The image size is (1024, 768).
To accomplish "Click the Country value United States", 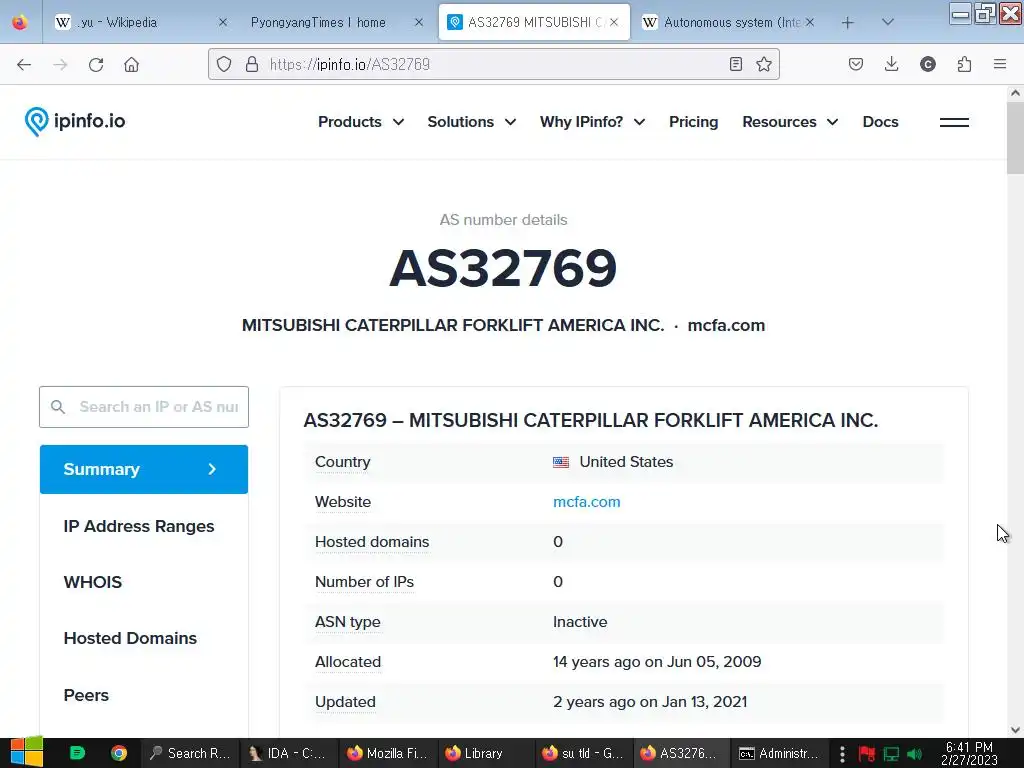I will coord(626,462).
